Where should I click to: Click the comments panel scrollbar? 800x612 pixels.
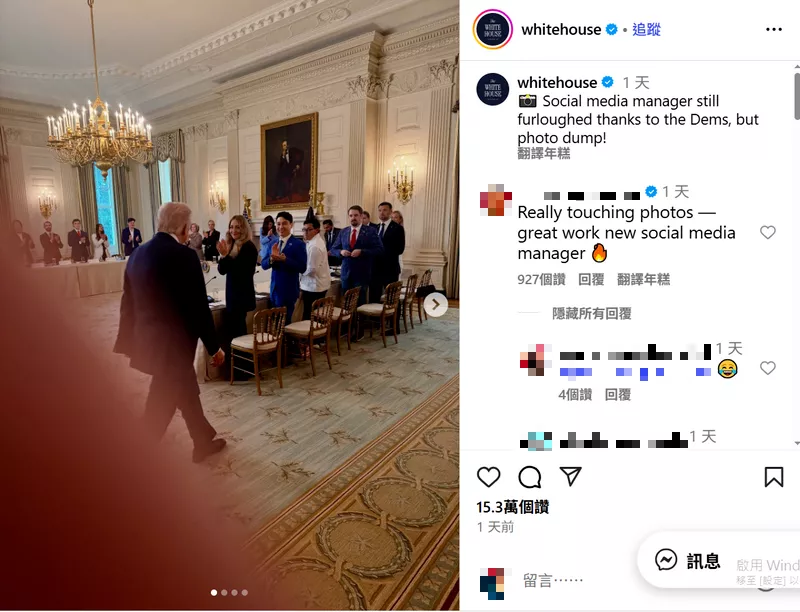[x=796, y=97]
